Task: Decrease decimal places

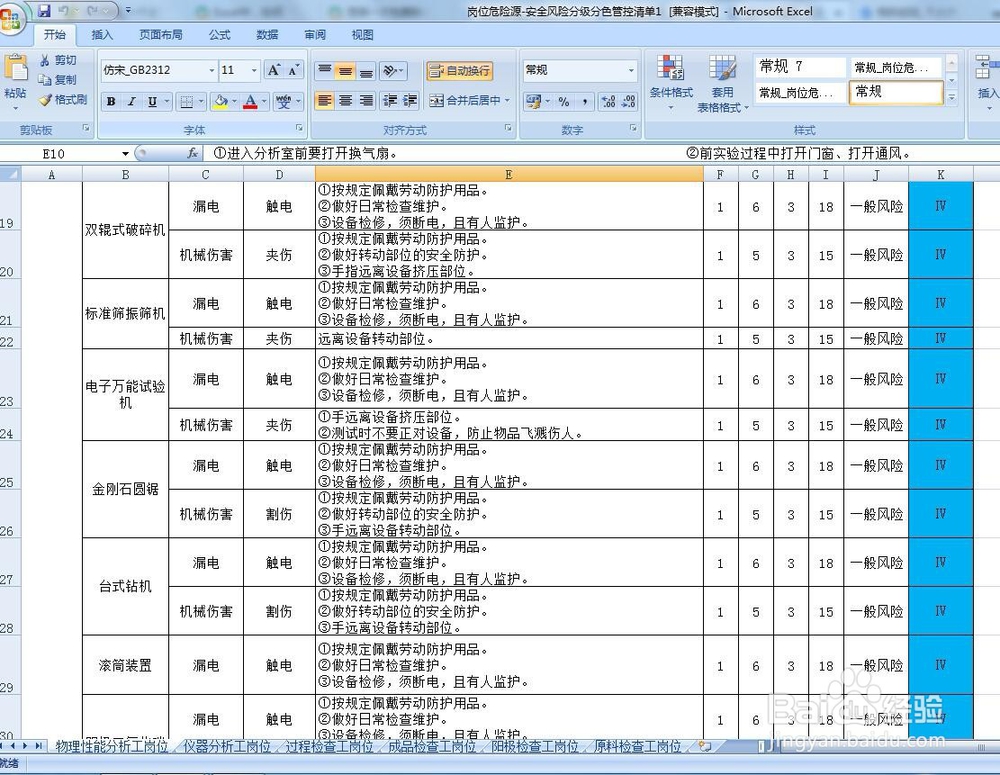Action: [629, 101]
